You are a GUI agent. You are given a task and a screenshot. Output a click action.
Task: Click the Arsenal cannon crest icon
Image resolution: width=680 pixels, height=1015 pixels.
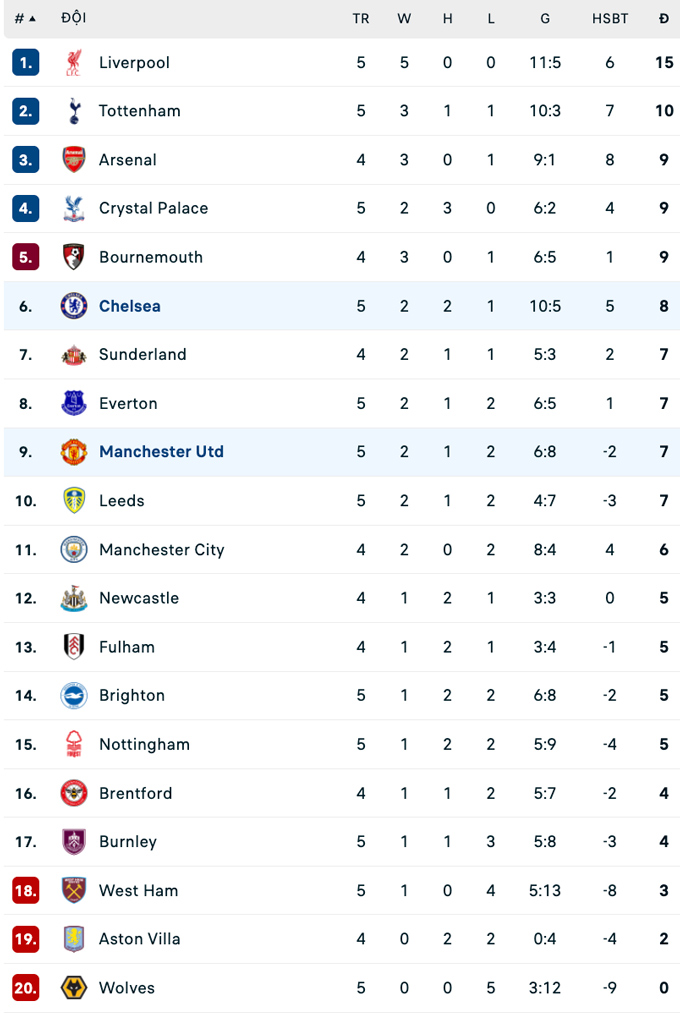click(74, 160)
